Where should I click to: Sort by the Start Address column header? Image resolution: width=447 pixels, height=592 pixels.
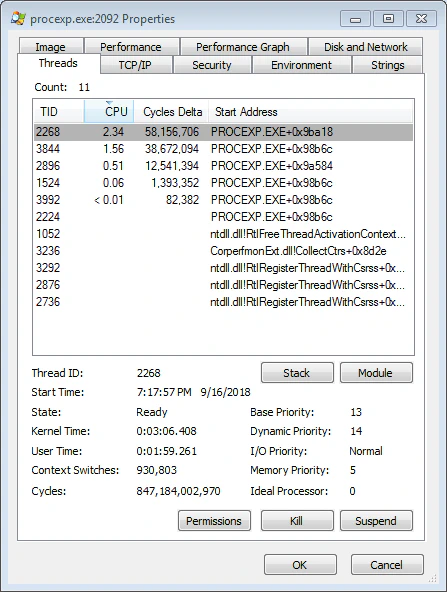(x=310, y=112)
